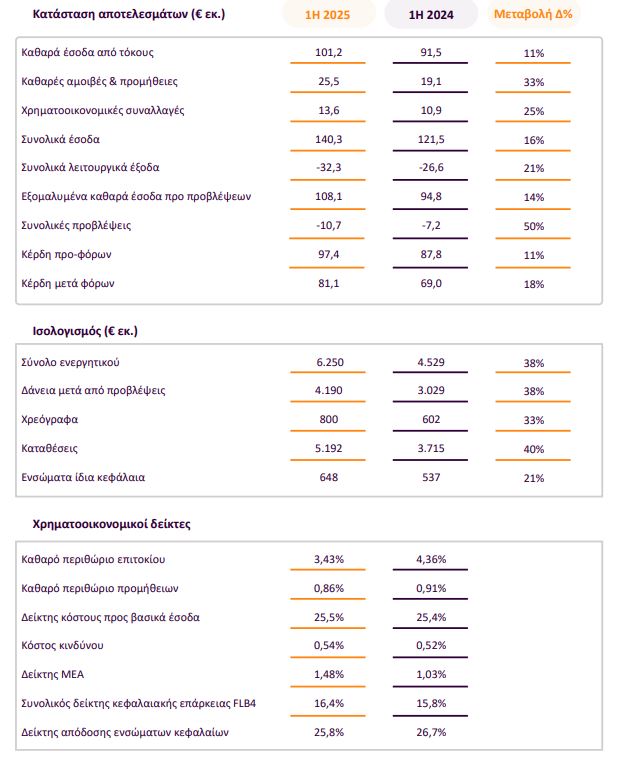The height and width of the screenshot is (769, 618).
Task: Click the 50% change for Συνολικές προβλέψεις
Action: coord(533,226)
